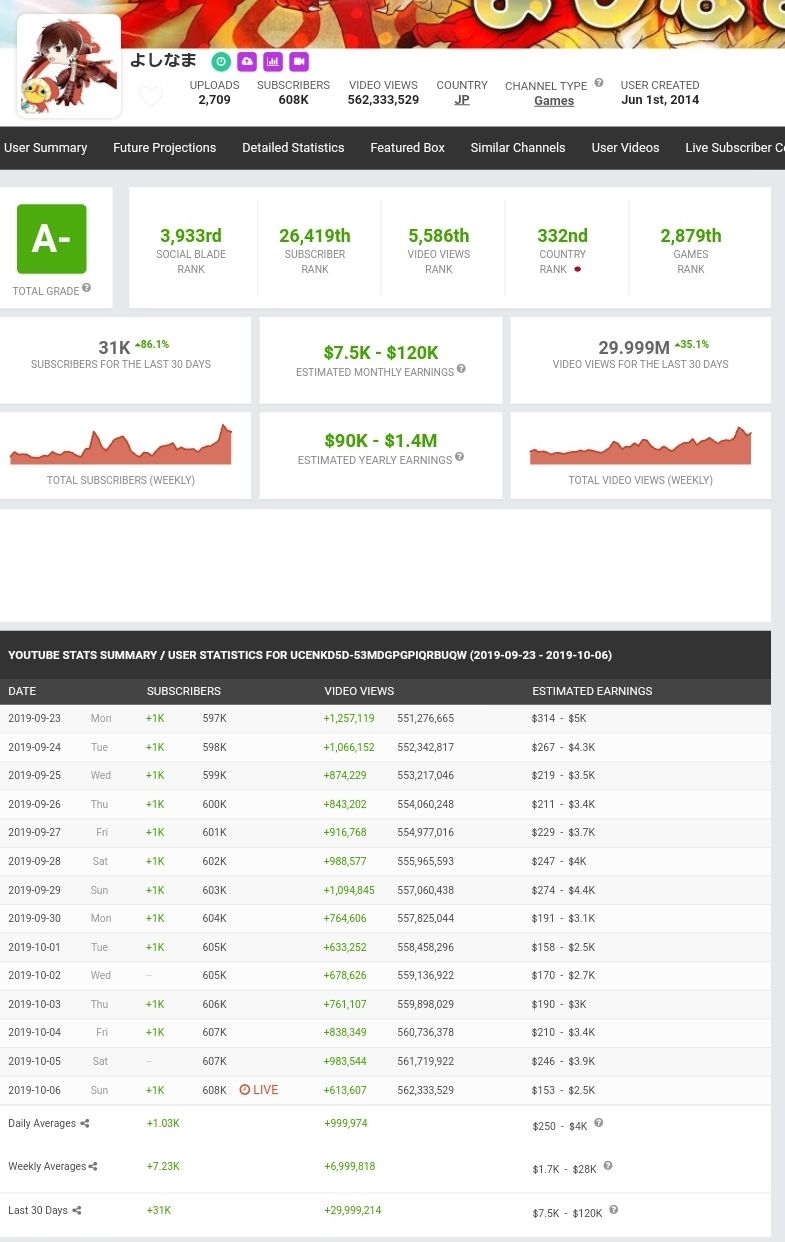785x1242 pixels.
Task: Click help icon beside $1.7K - $28K
Action: click(x=607, y=1166)
